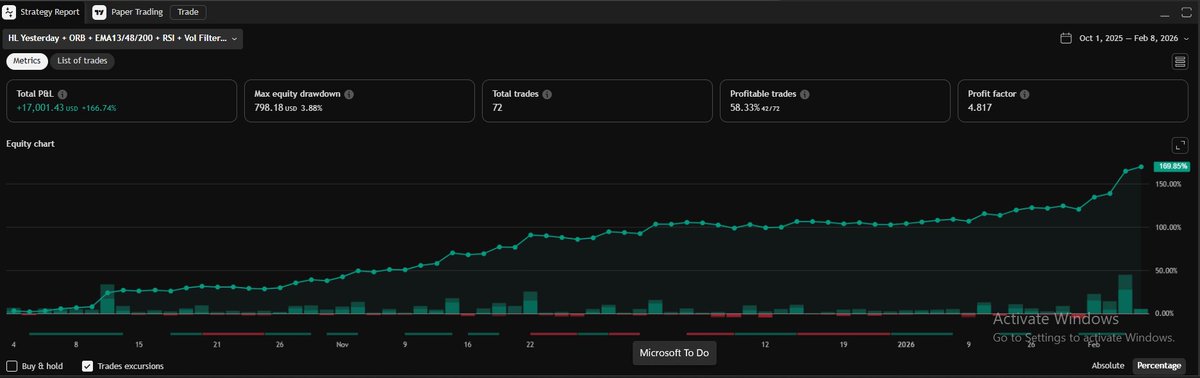Click the Profit factor value 4.817
This screenshot has height=378, width=1200.
click(x=979, y=108)
